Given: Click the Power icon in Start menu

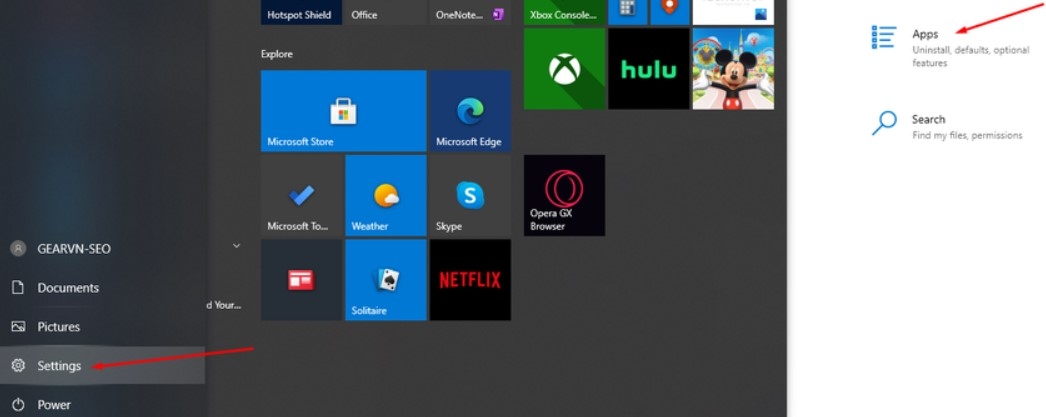Looking at the screenshot, I should click(18, 404).
